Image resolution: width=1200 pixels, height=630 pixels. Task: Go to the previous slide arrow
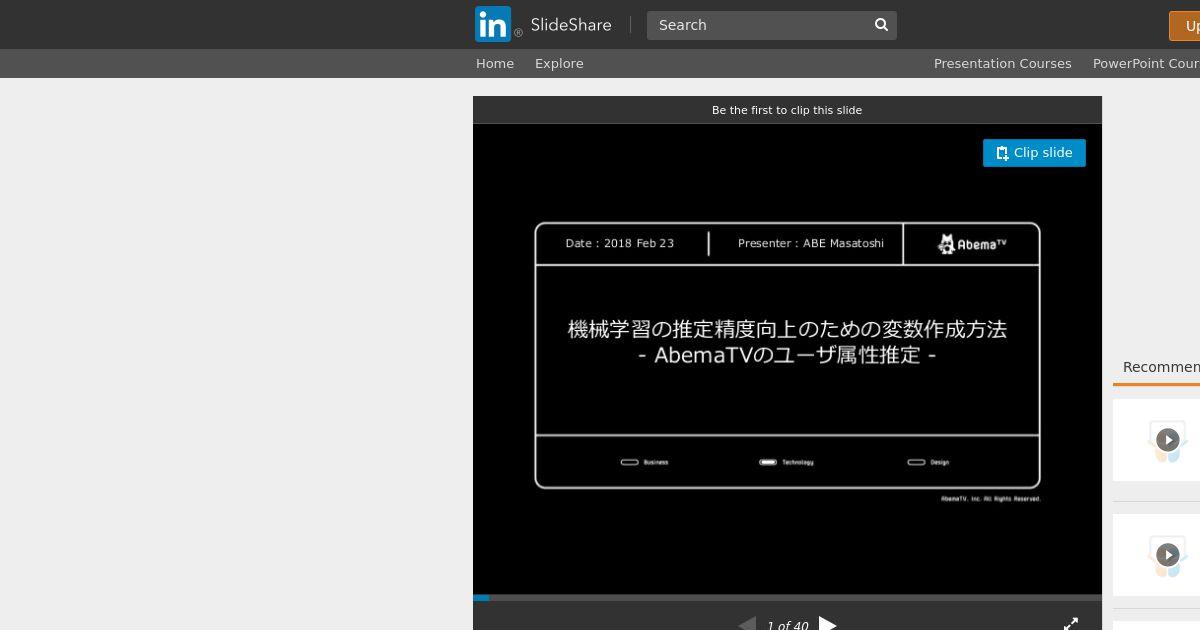coord(746,624)
